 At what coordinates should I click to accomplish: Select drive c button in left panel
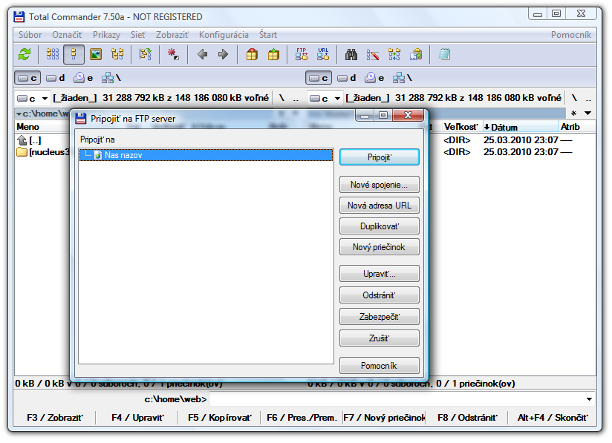tap(28, 78)
